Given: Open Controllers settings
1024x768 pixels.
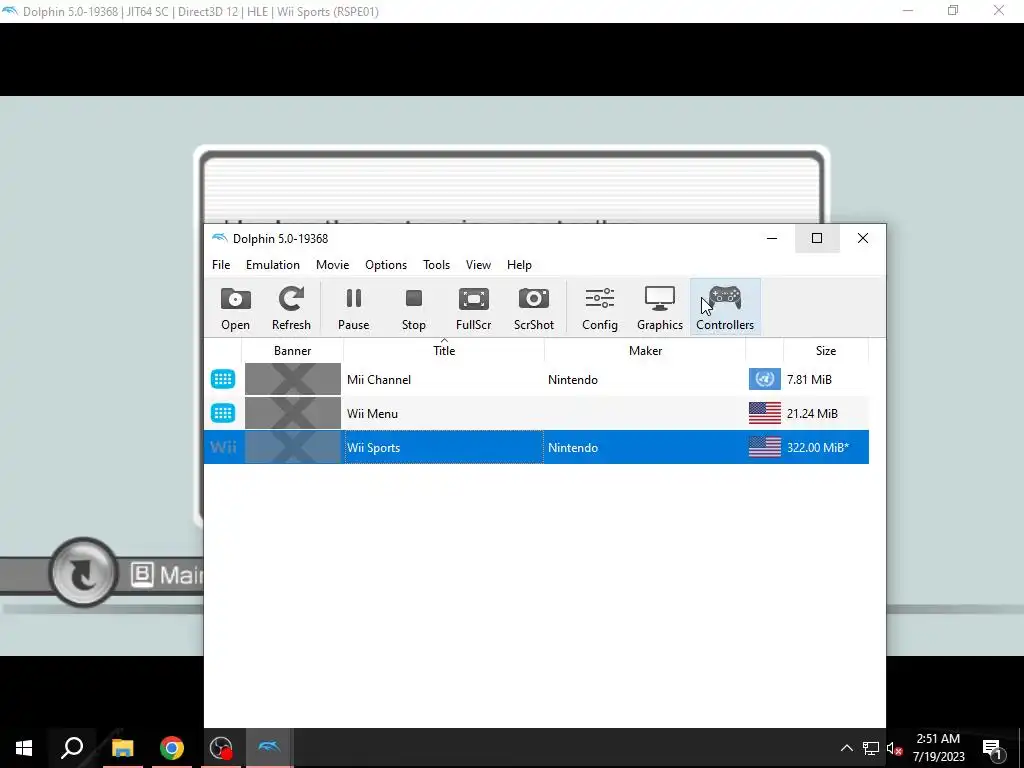Looking at the screenshot, I should point(725,308).
